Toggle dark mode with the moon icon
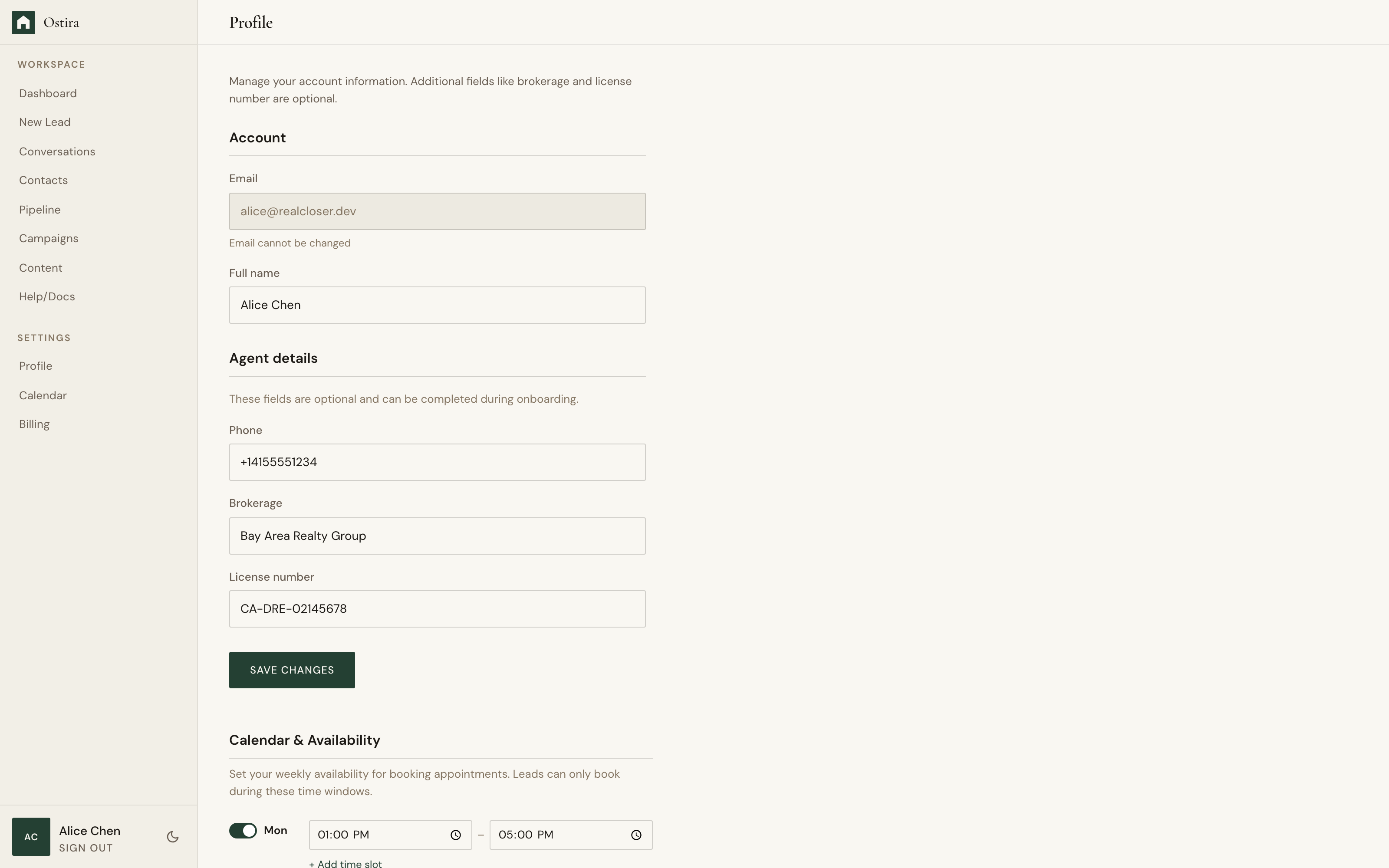Viewport: 1389px width, 868px height. pyautogui.click(x=172, y=837)
